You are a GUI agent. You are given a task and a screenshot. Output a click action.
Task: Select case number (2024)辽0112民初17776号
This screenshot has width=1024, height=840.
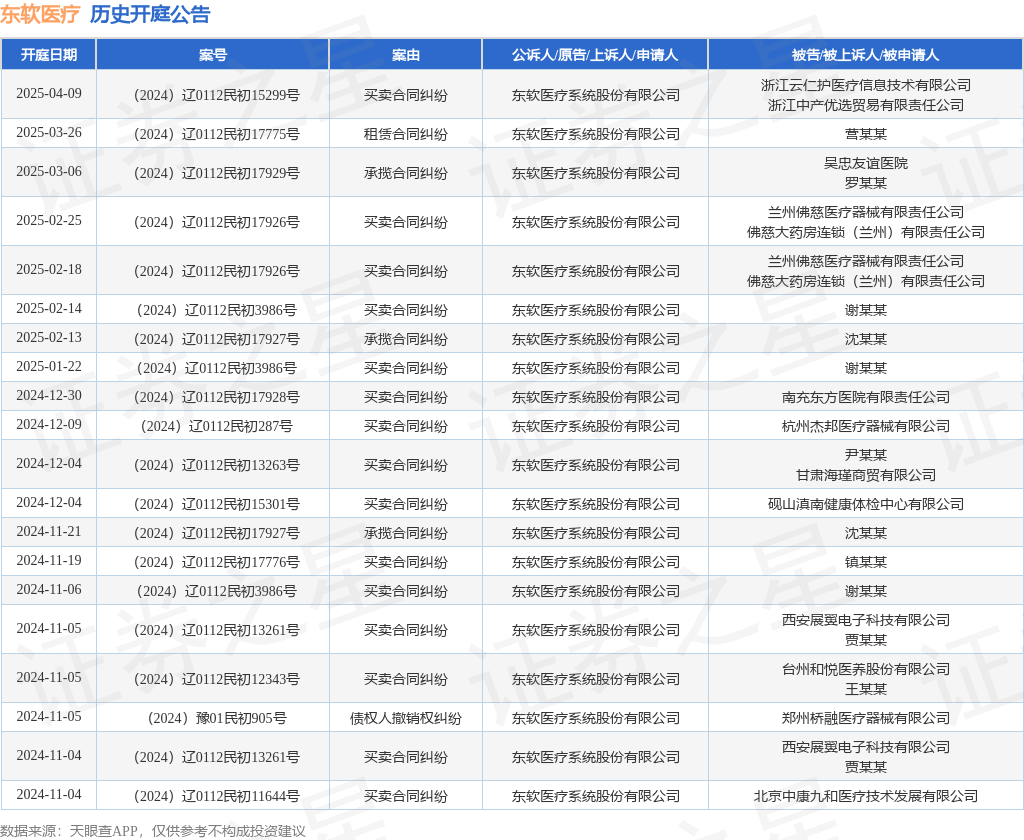point(216,562)
